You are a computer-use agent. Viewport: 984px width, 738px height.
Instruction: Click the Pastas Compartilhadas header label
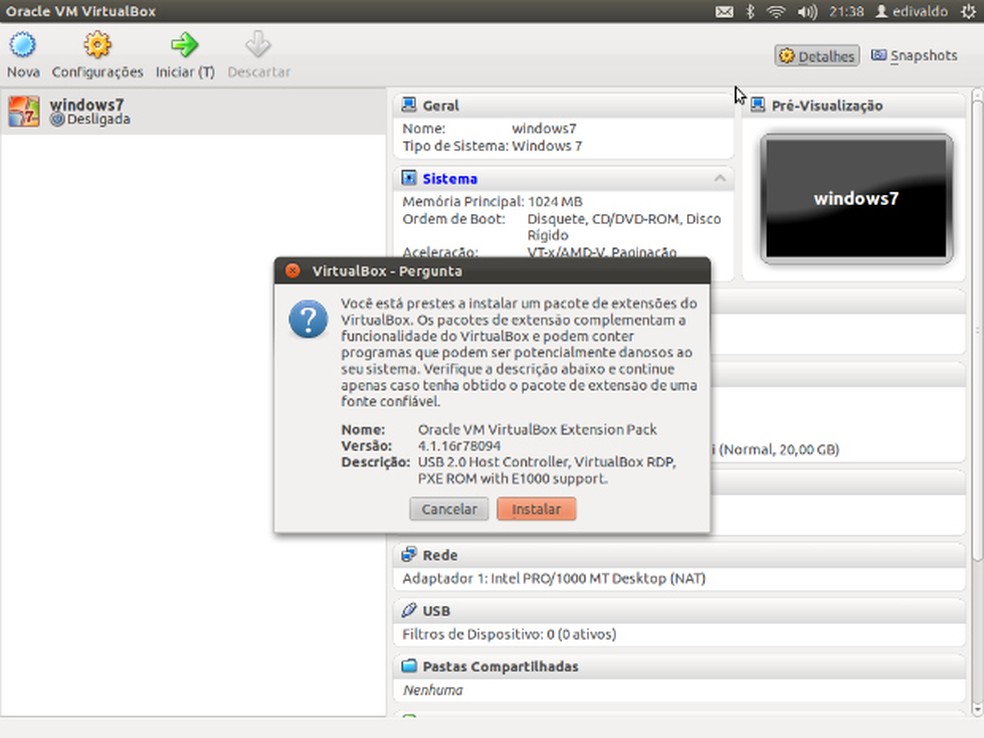tap(500, 666)
